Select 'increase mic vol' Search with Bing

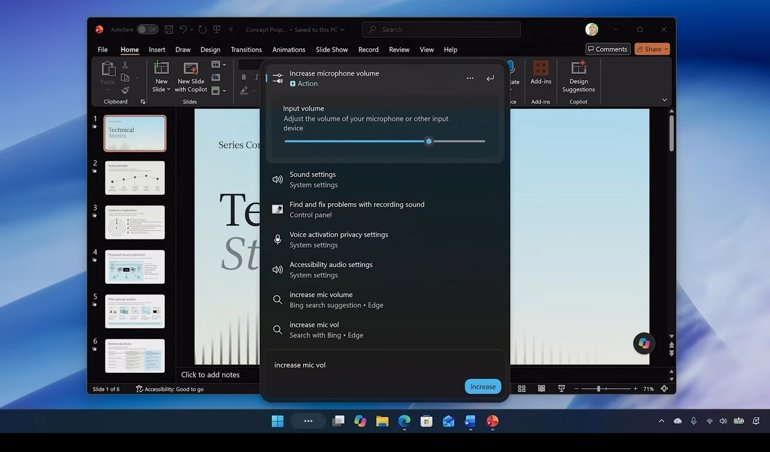pyautogui.click(x=384, y=330)
